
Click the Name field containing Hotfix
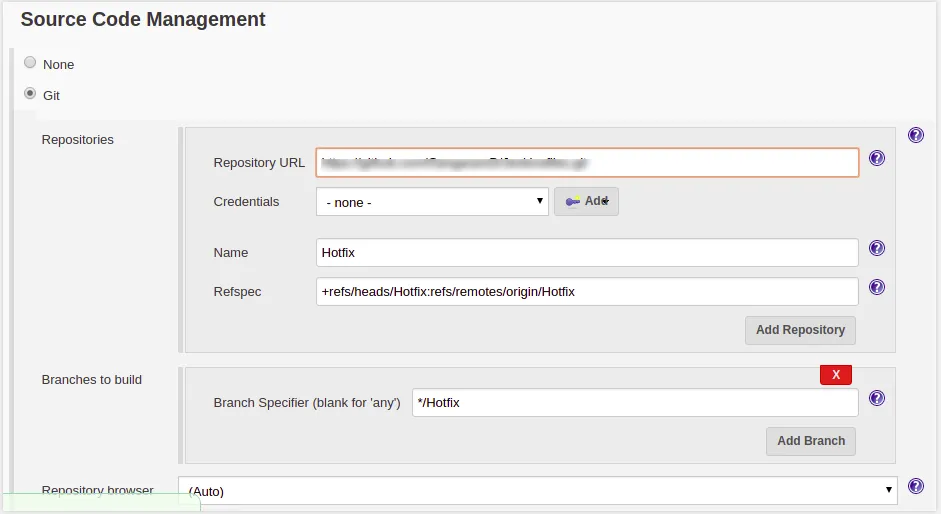click(587, 253)
